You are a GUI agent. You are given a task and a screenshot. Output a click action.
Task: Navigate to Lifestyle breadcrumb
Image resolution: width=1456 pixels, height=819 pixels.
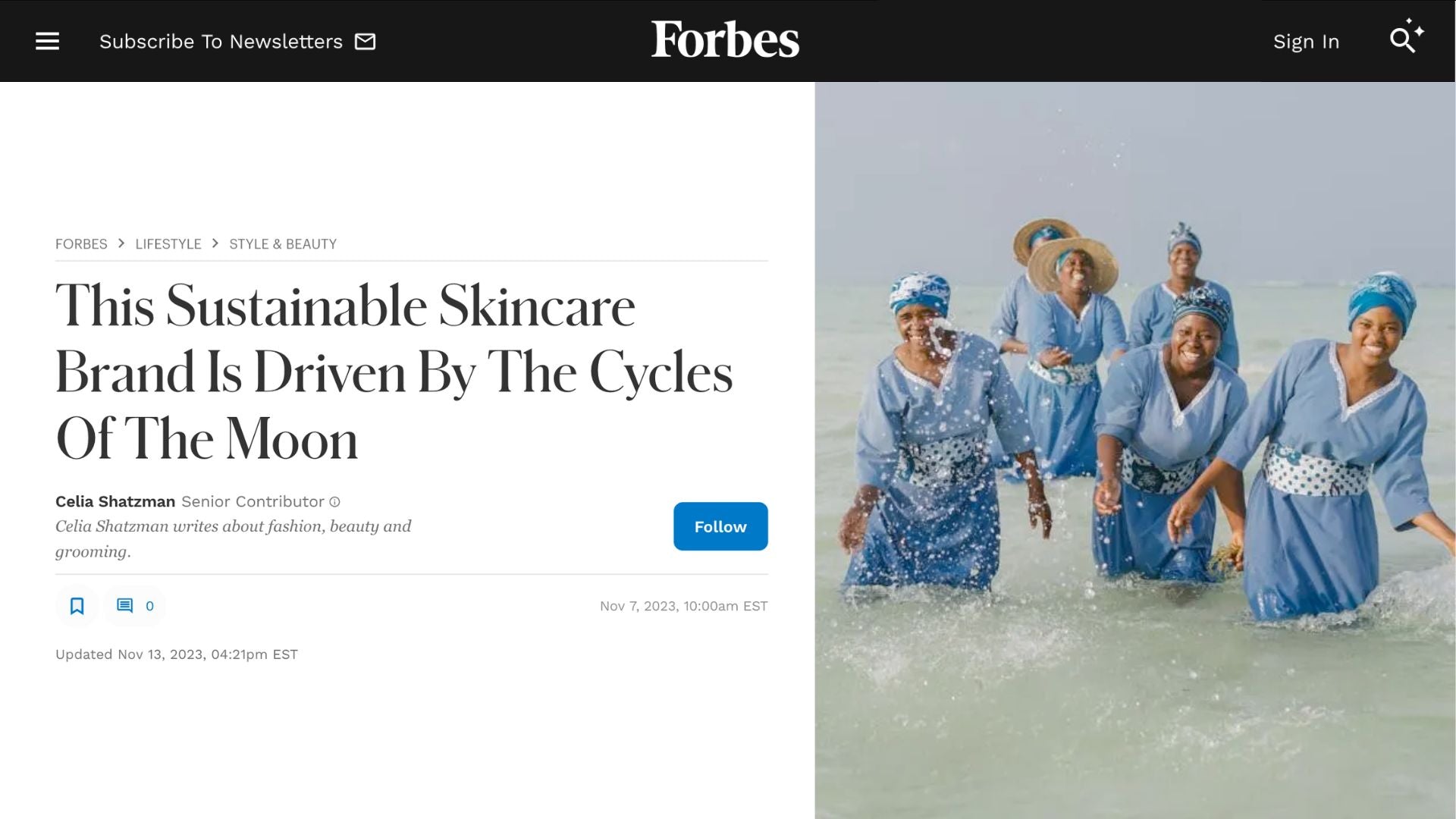point(168,244)
